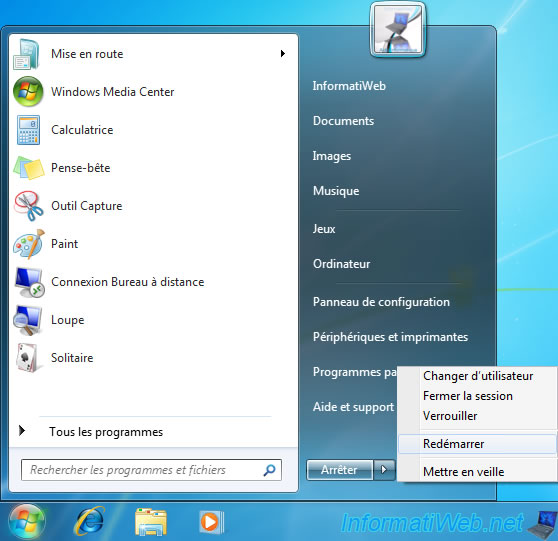Launch the Calculatrice app icon

pyautogui.click(x=28, y=130)
